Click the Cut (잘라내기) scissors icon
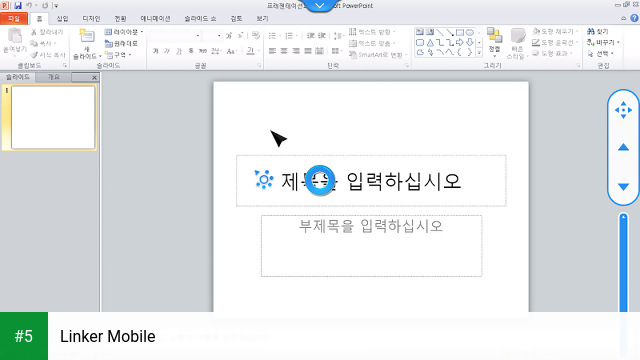The width and height of the screenshot is (640, 360). point(34,32)
